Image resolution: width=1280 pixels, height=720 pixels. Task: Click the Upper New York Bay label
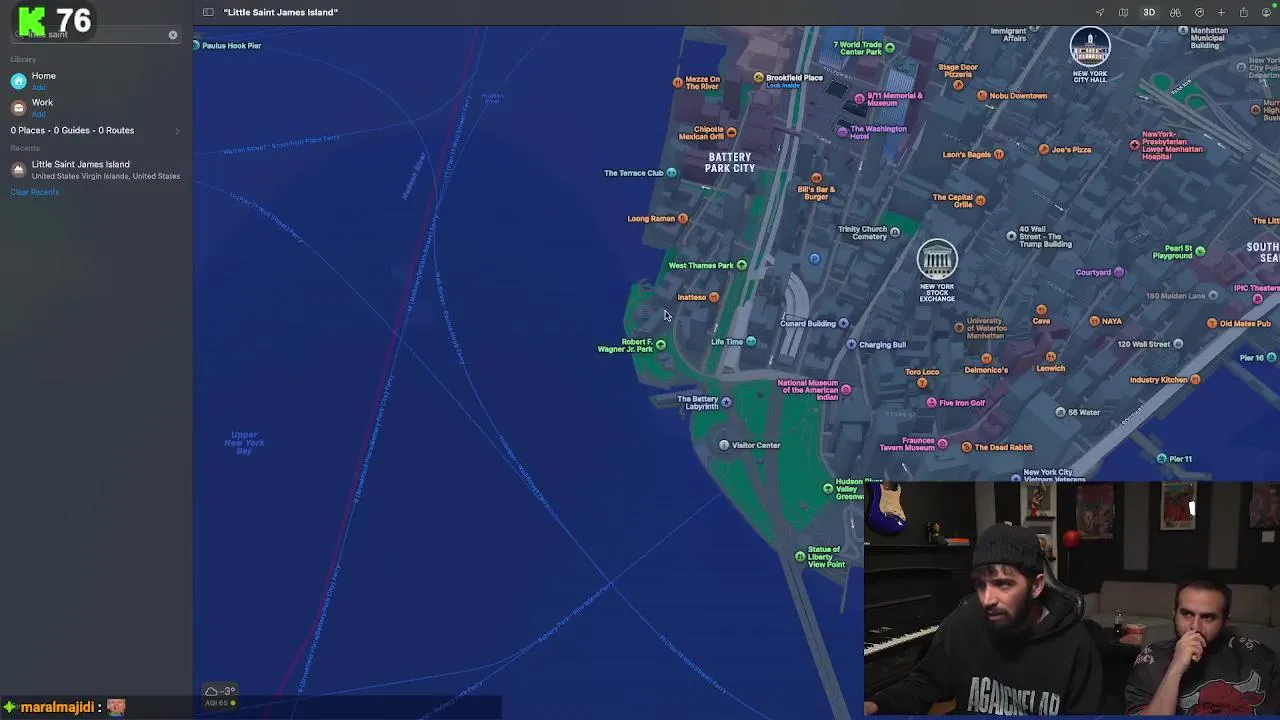pyautogui.click(x=244, y=443)
